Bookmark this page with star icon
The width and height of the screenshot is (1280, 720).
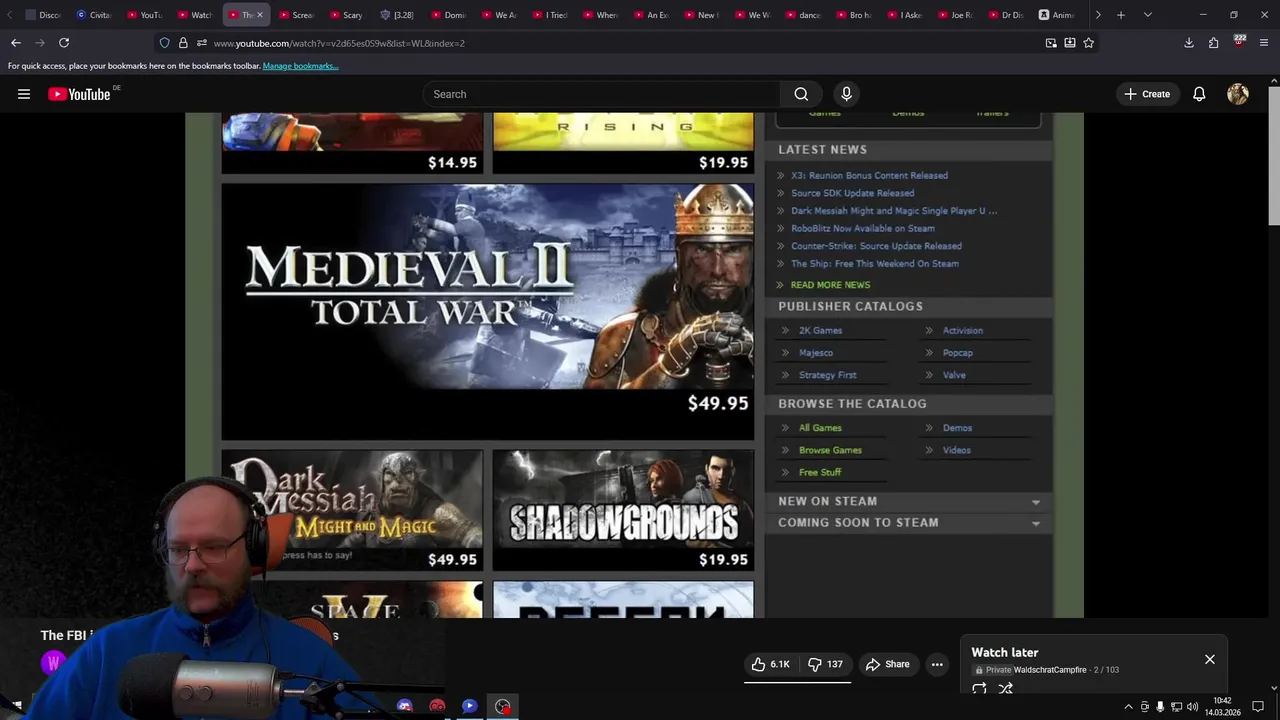pyautogui.click(x=1089, y=43)
